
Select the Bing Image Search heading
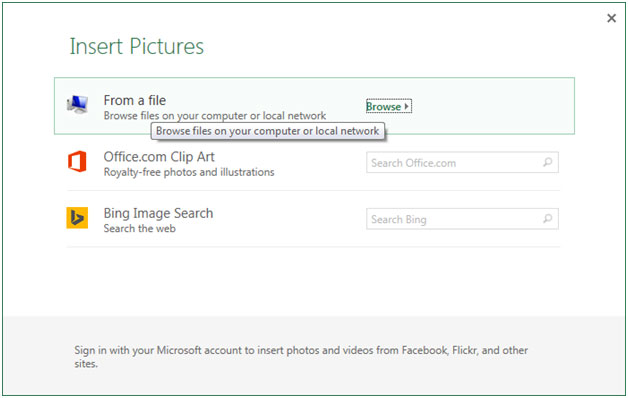[x=158, y=213]
